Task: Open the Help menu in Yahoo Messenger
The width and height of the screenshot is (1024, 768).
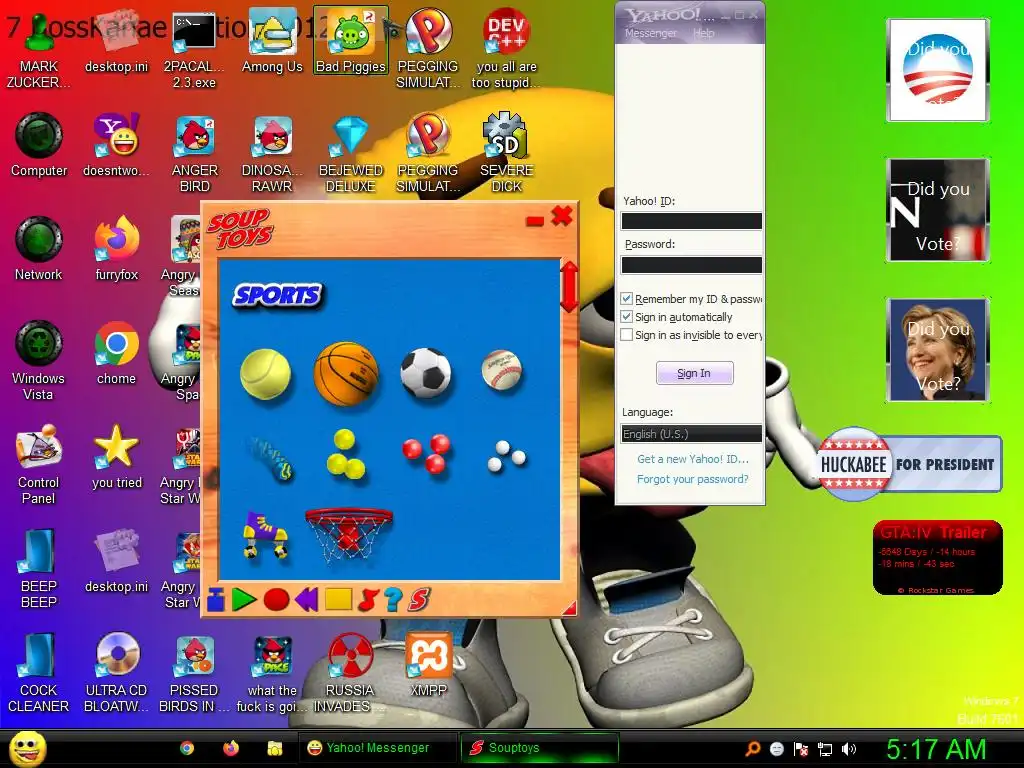Action: 703,33
